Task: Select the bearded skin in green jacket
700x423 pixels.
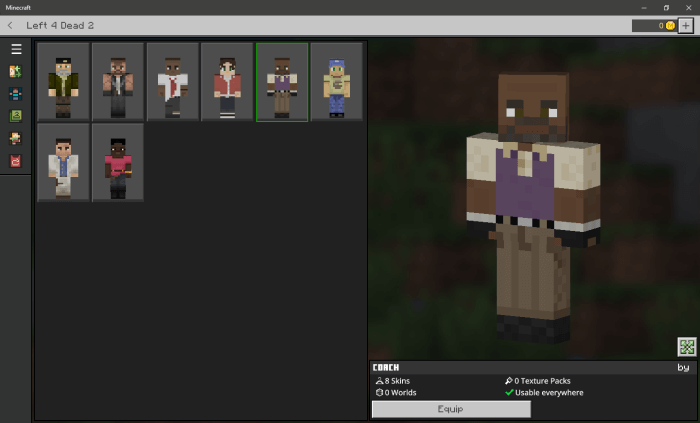Action: [x=63, y=81]
